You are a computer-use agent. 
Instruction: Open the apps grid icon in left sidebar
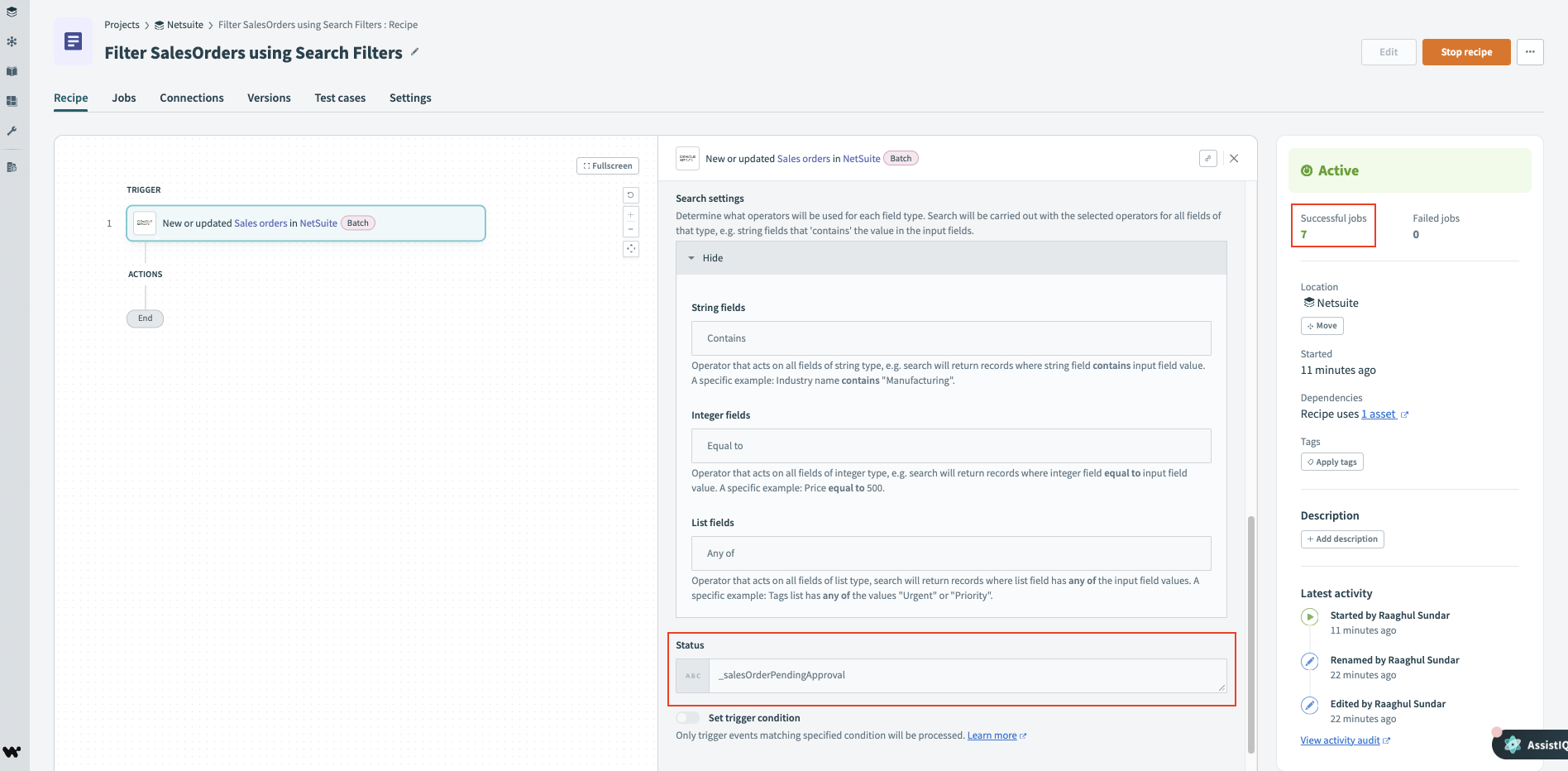(12, 101)
